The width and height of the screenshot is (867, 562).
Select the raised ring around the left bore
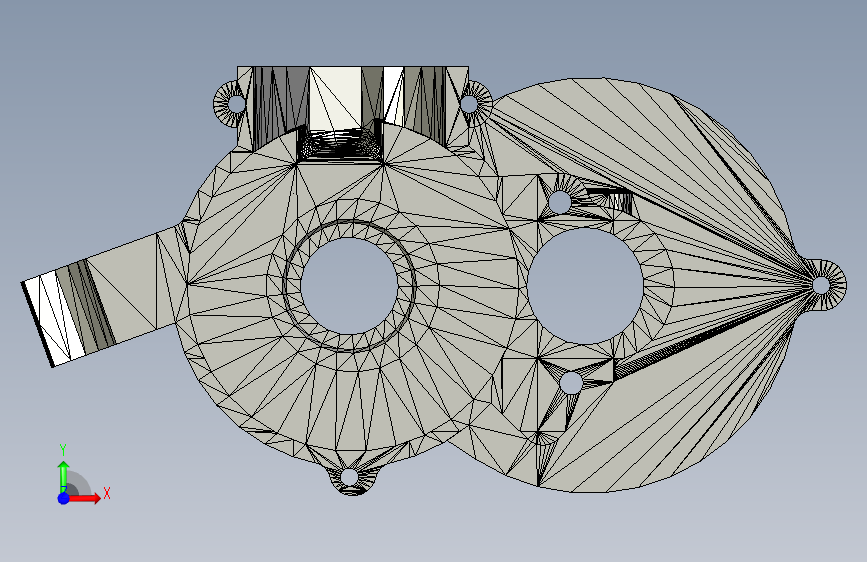(x=349, y=285)
